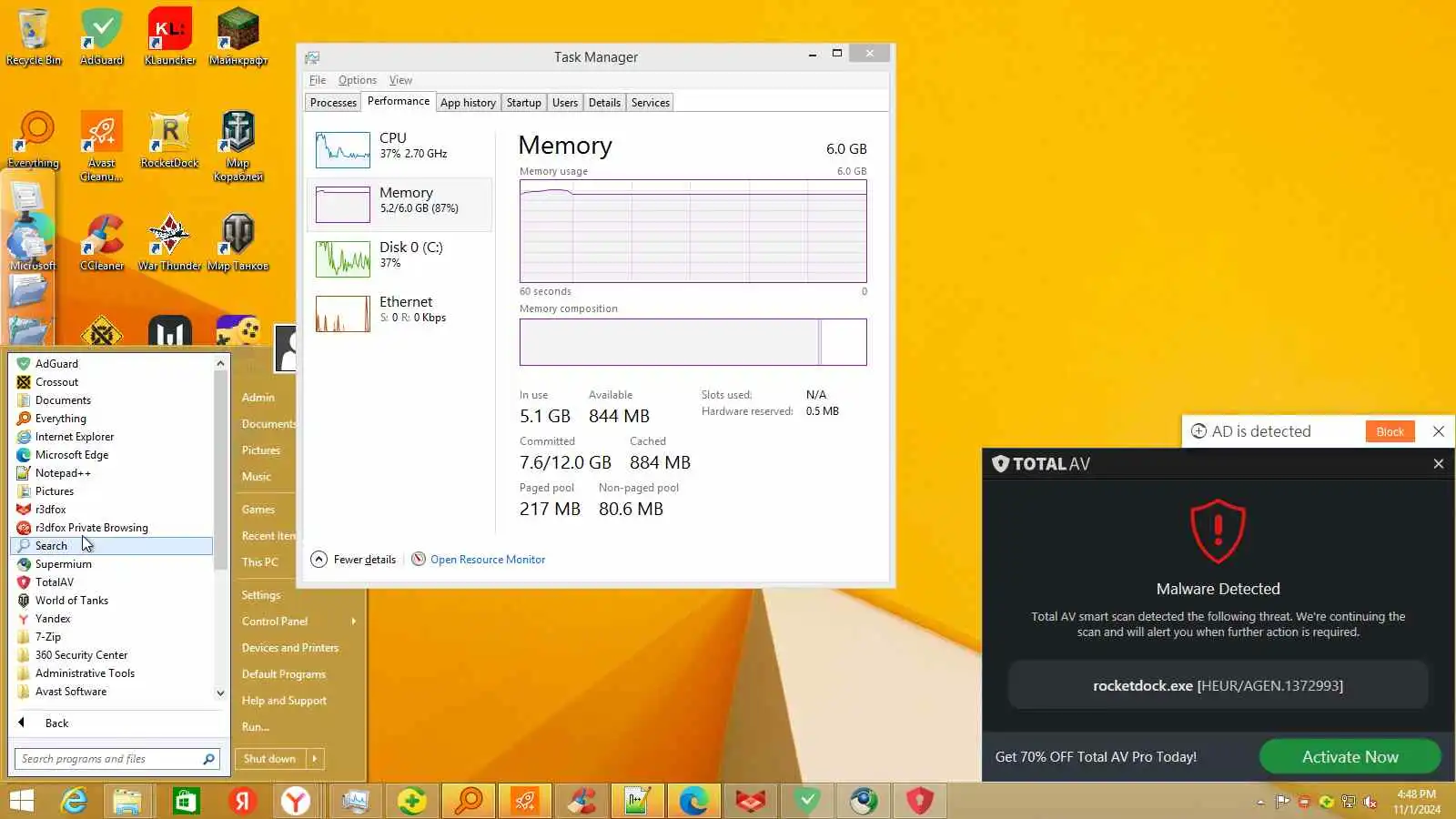Open the Options menu in Task Manager
This screenshot has width=1456, height=819.
[358, 80]
